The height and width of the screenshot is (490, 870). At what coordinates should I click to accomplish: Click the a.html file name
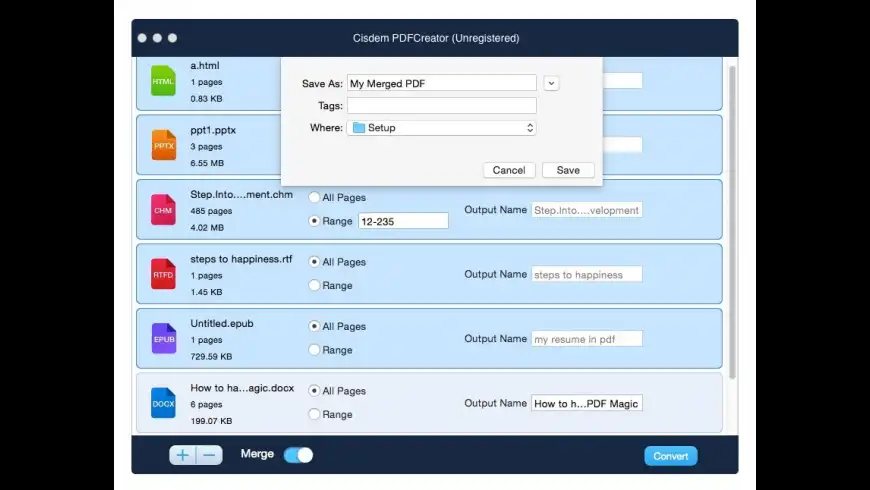(205, 65)
